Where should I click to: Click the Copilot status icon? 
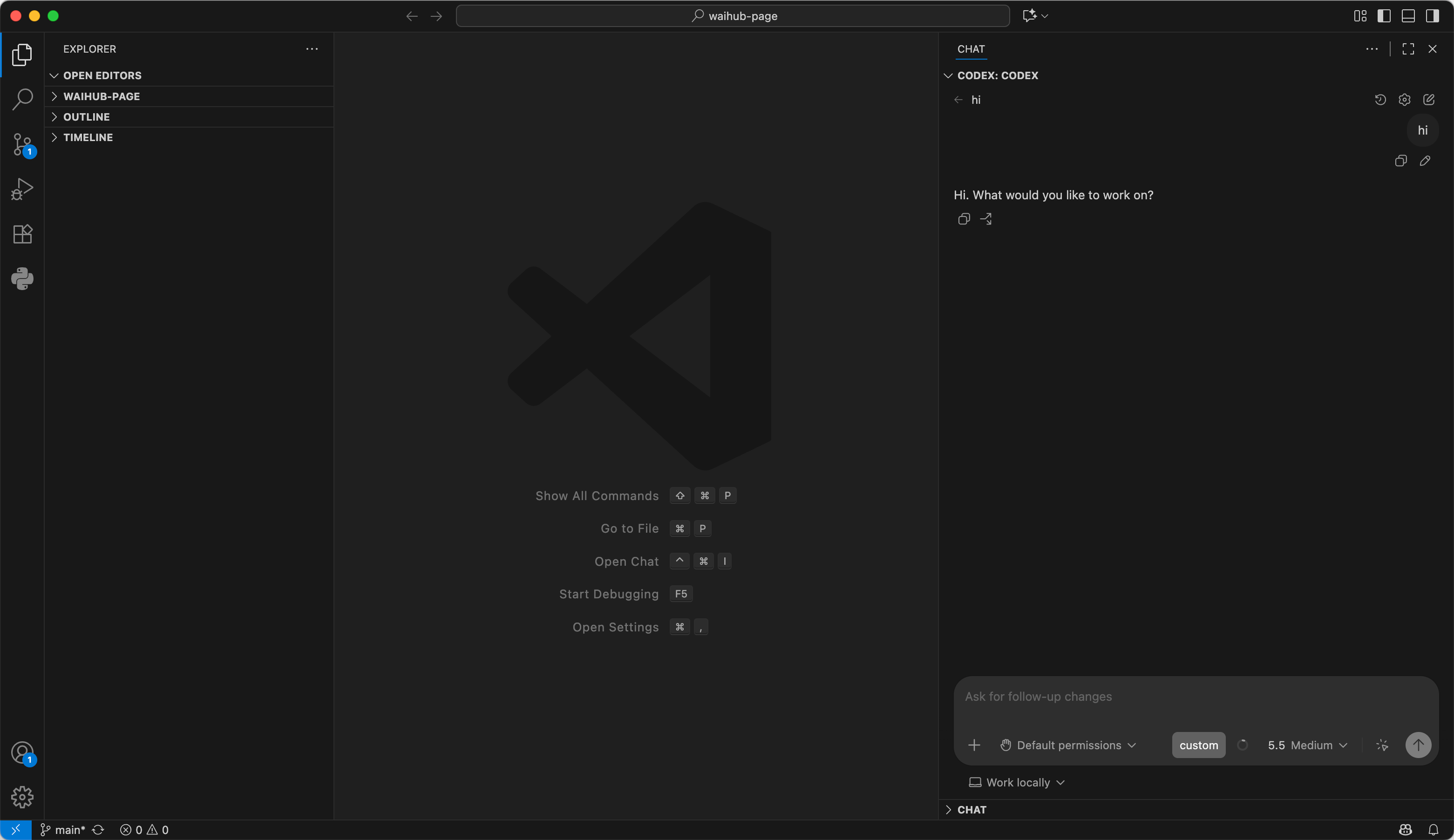click(1405, 830)
